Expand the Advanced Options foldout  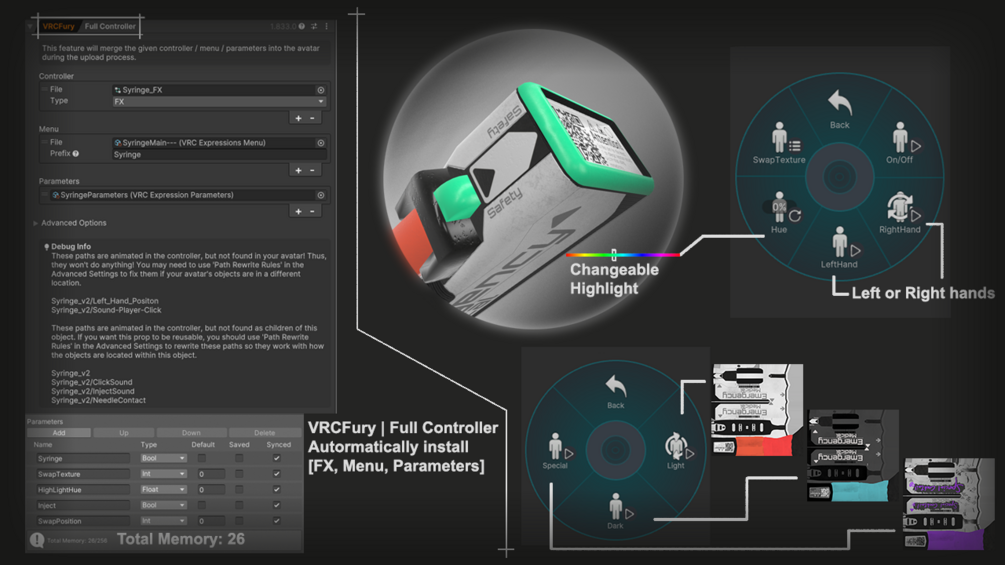coord(35,223)
